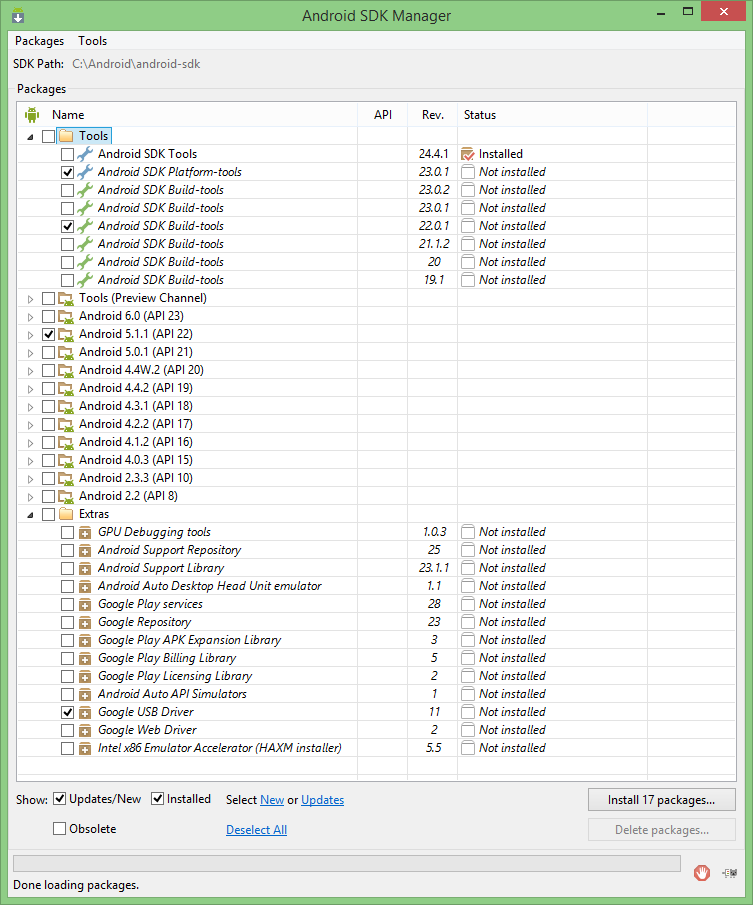Uncheck Build-tools 22.0.1 checkbox

tap(68, 226)
